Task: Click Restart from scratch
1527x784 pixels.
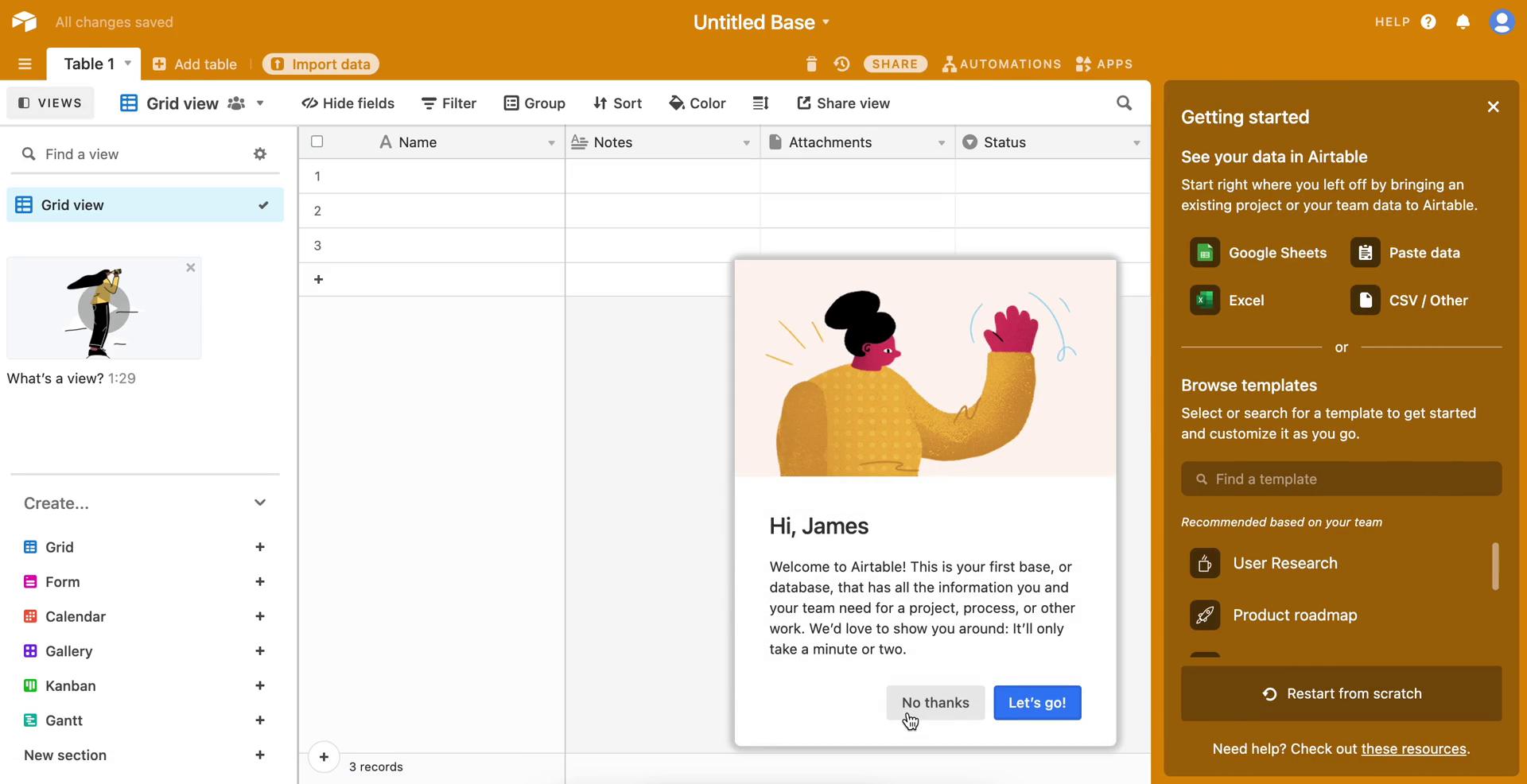Action: pos(1341,693)
